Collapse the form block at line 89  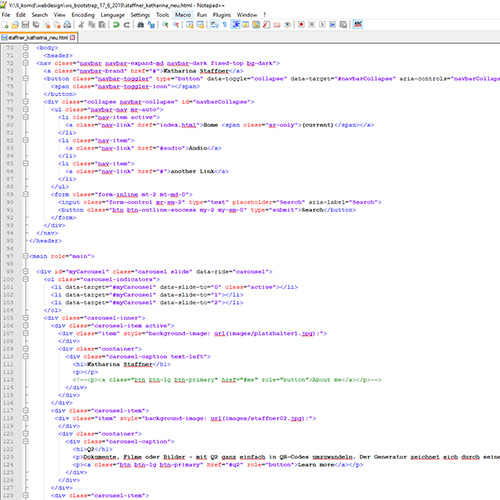tap(26, 194)
